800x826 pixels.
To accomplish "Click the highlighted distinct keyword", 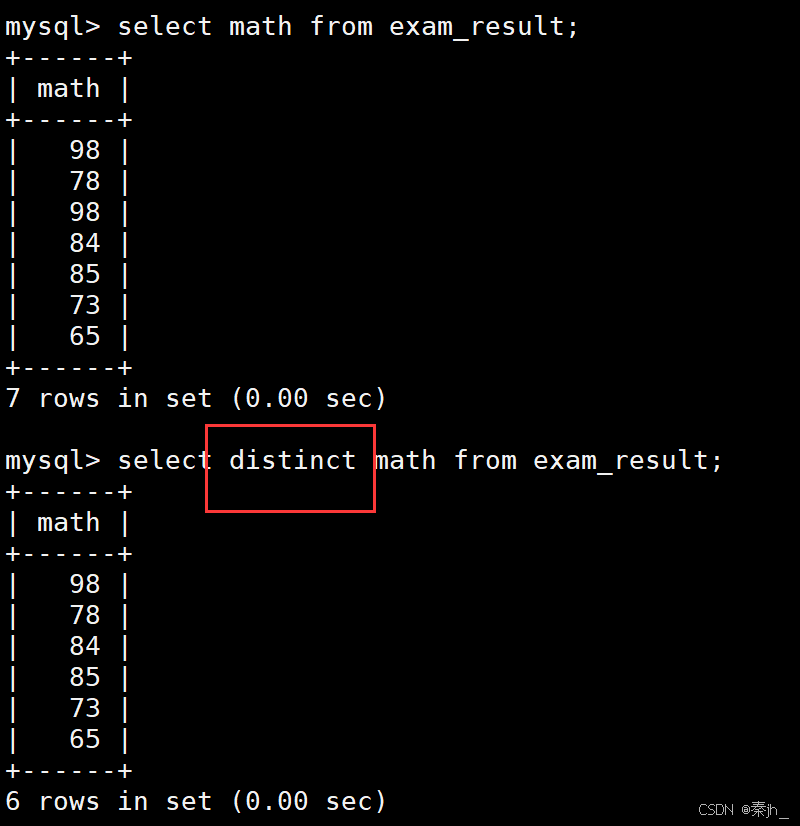I will [292, 460].
